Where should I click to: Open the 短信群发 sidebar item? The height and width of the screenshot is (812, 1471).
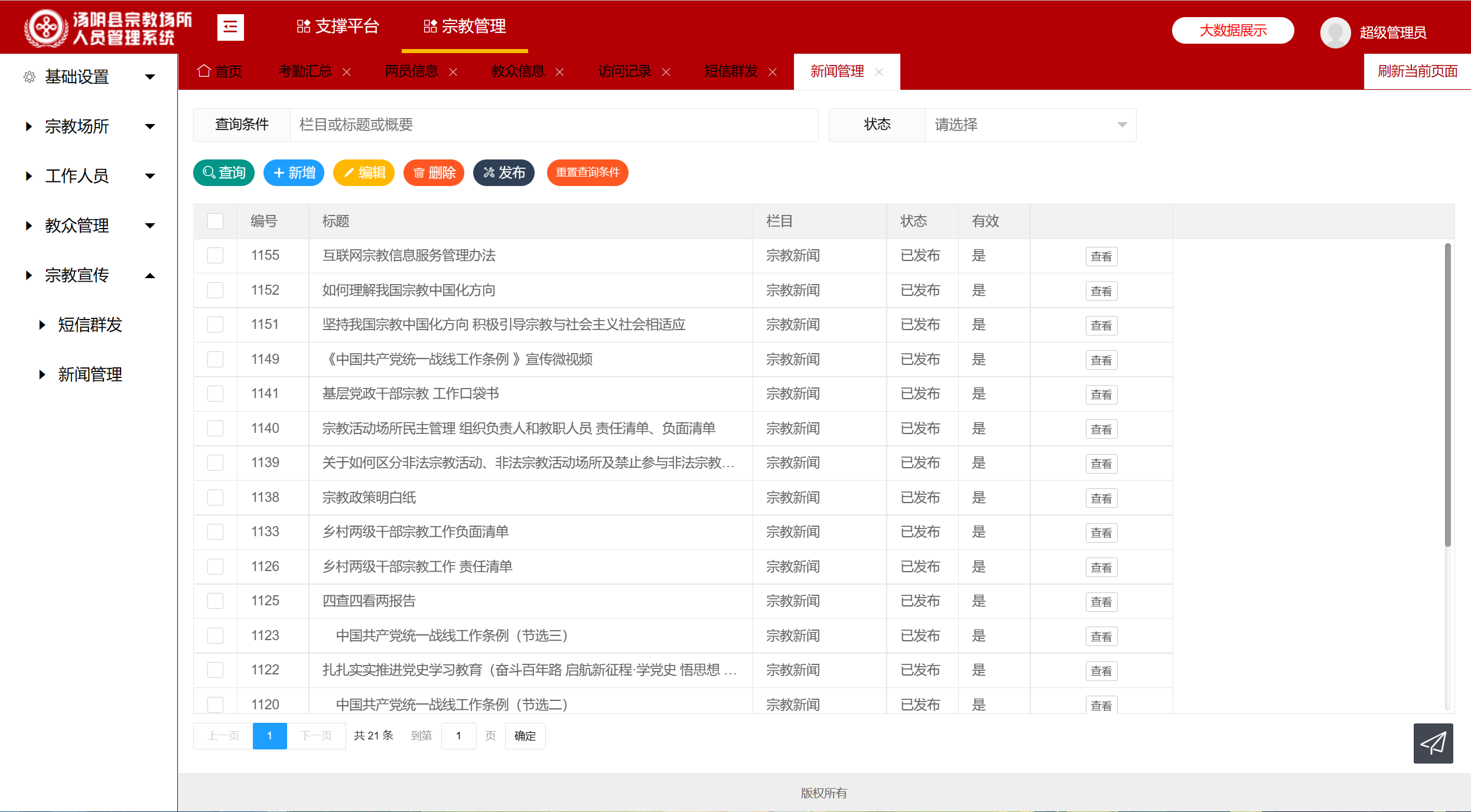(90, 325)
